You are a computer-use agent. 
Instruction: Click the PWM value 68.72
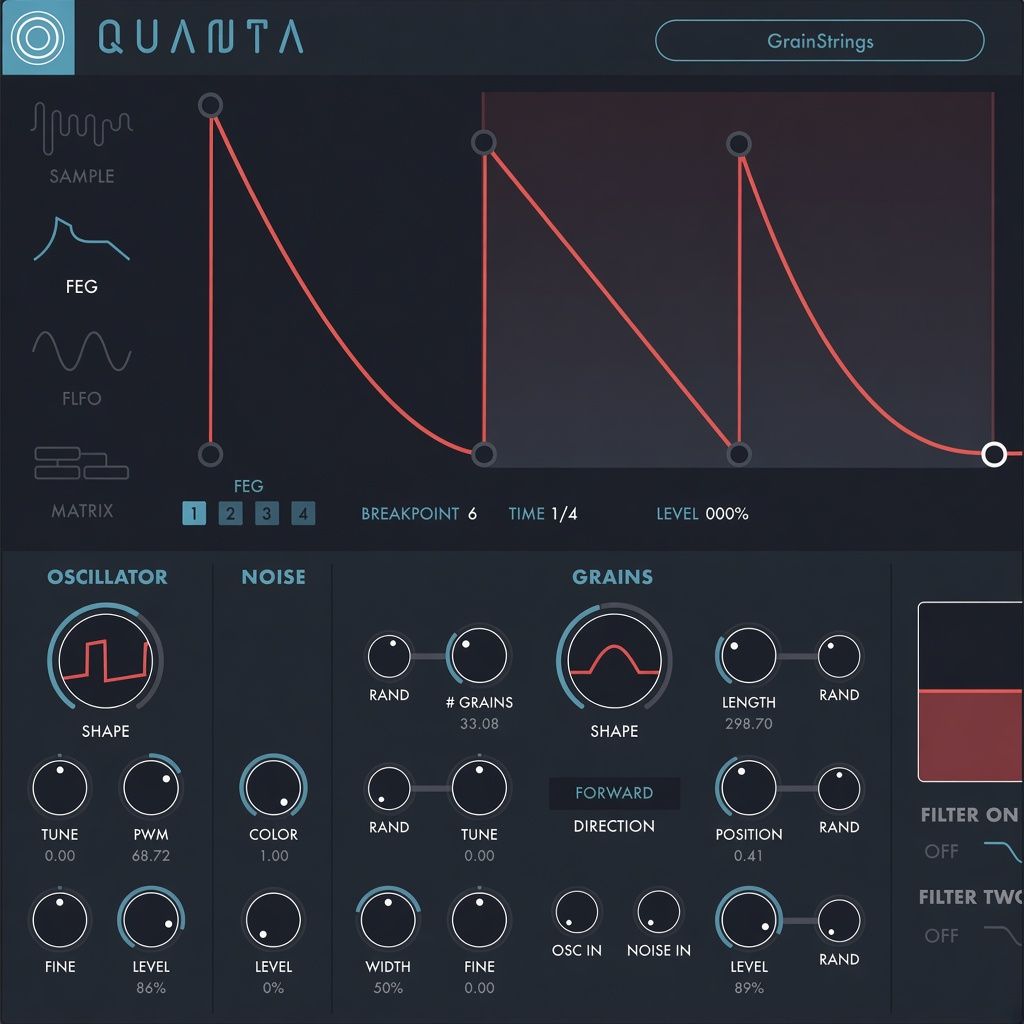coord(151,856)
